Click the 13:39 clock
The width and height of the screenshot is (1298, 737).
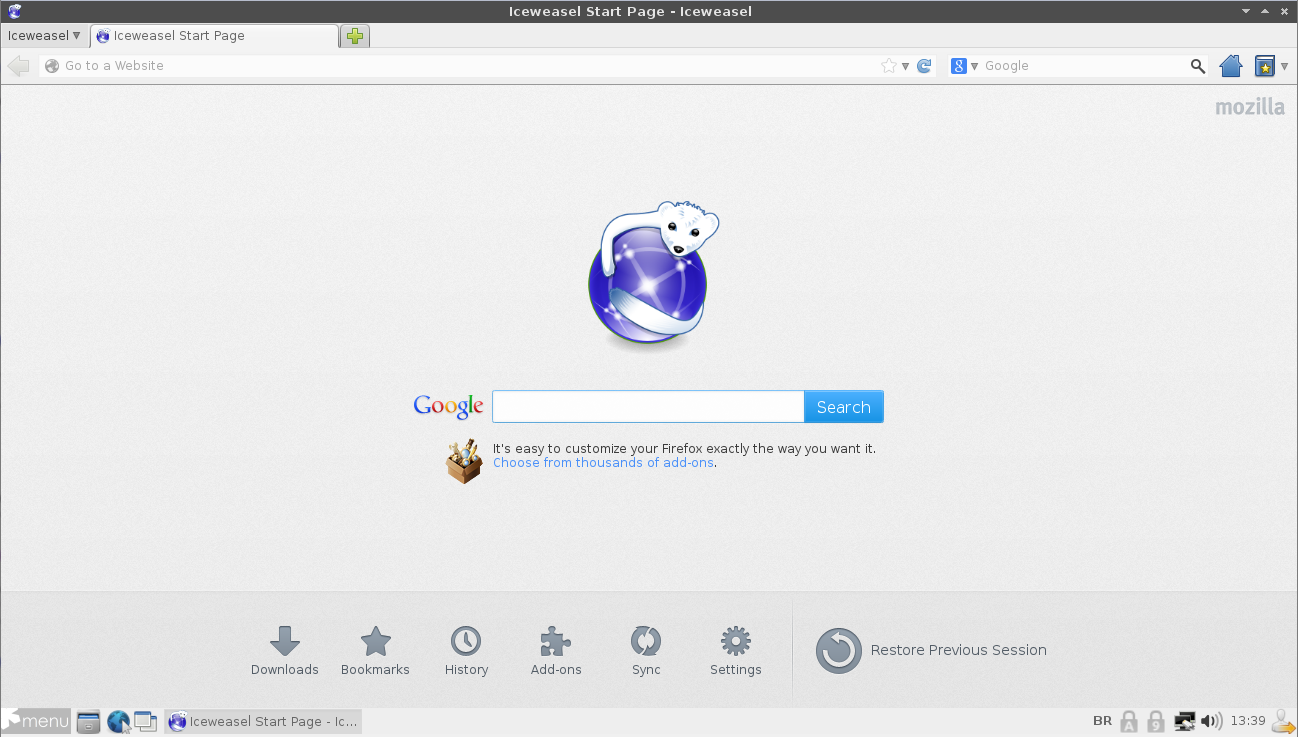point(1248,721)
